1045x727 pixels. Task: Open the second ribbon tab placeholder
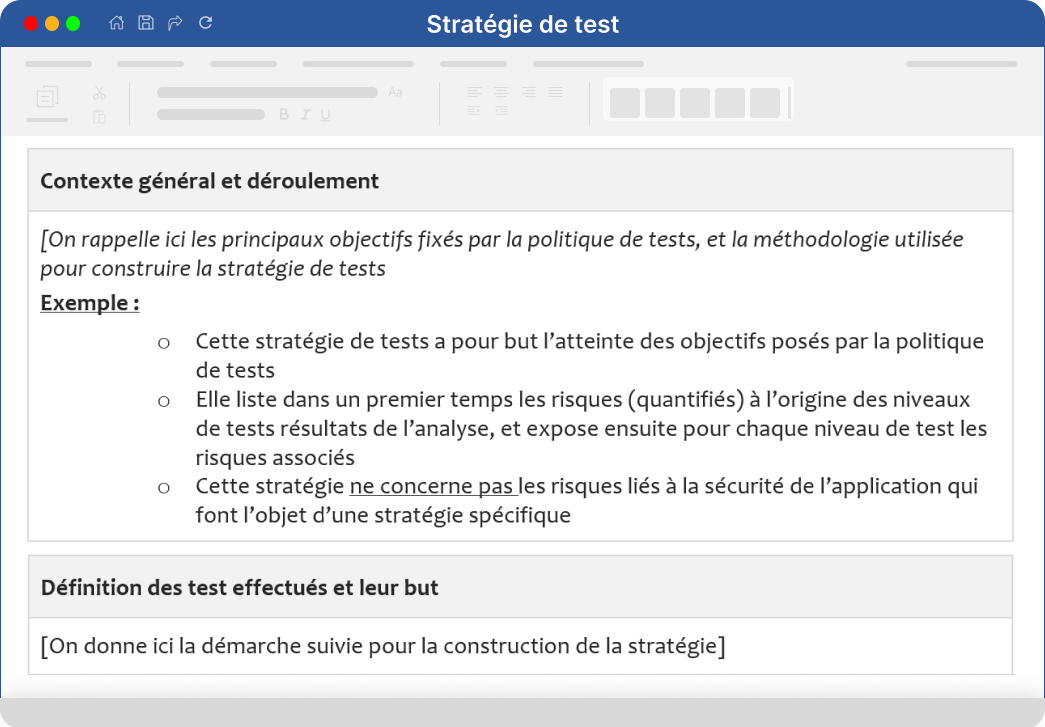coord(151,64)
